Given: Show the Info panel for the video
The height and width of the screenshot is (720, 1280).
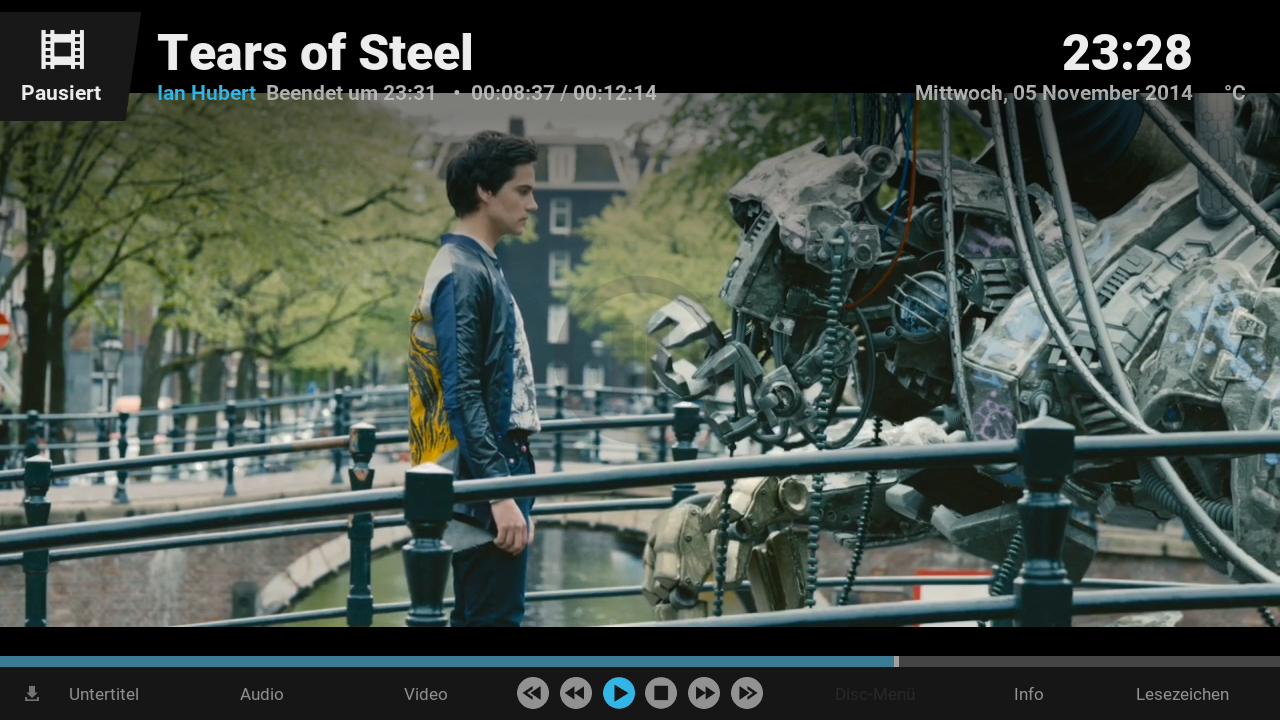Looking at the screenshot, I should click(x=1029, y=694).
